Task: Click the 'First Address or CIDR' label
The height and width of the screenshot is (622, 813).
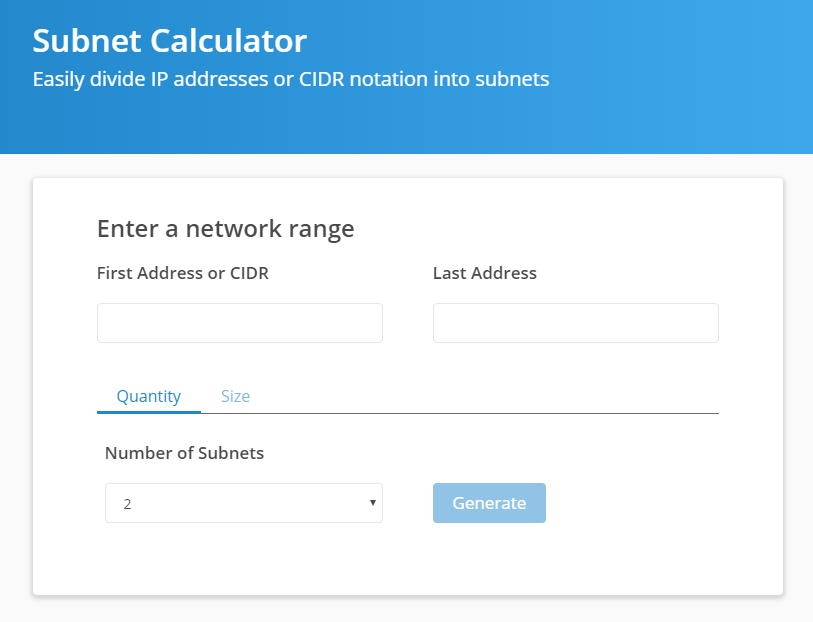Action: click(183, 273)
